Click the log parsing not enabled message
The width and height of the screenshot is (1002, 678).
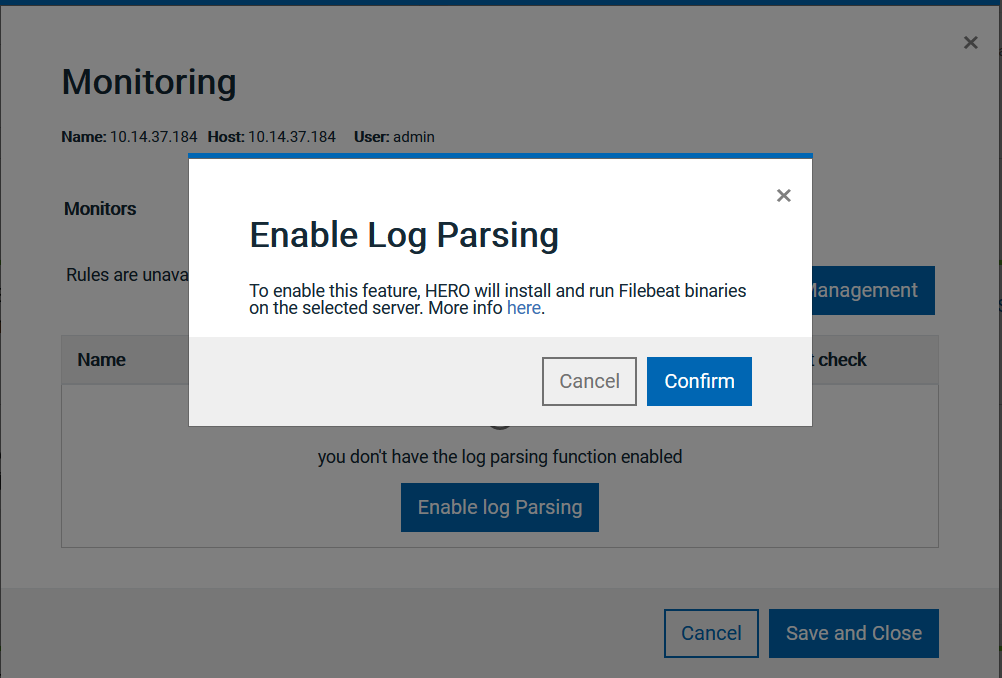(x=499, y=457)
